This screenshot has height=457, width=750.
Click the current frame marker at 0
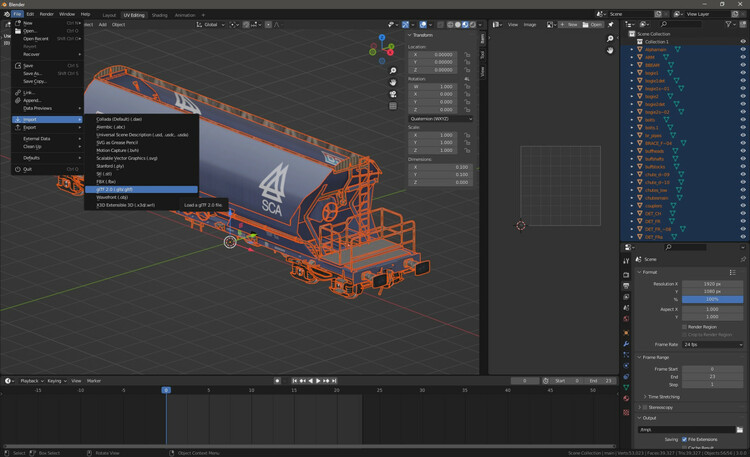coord(166,390)
